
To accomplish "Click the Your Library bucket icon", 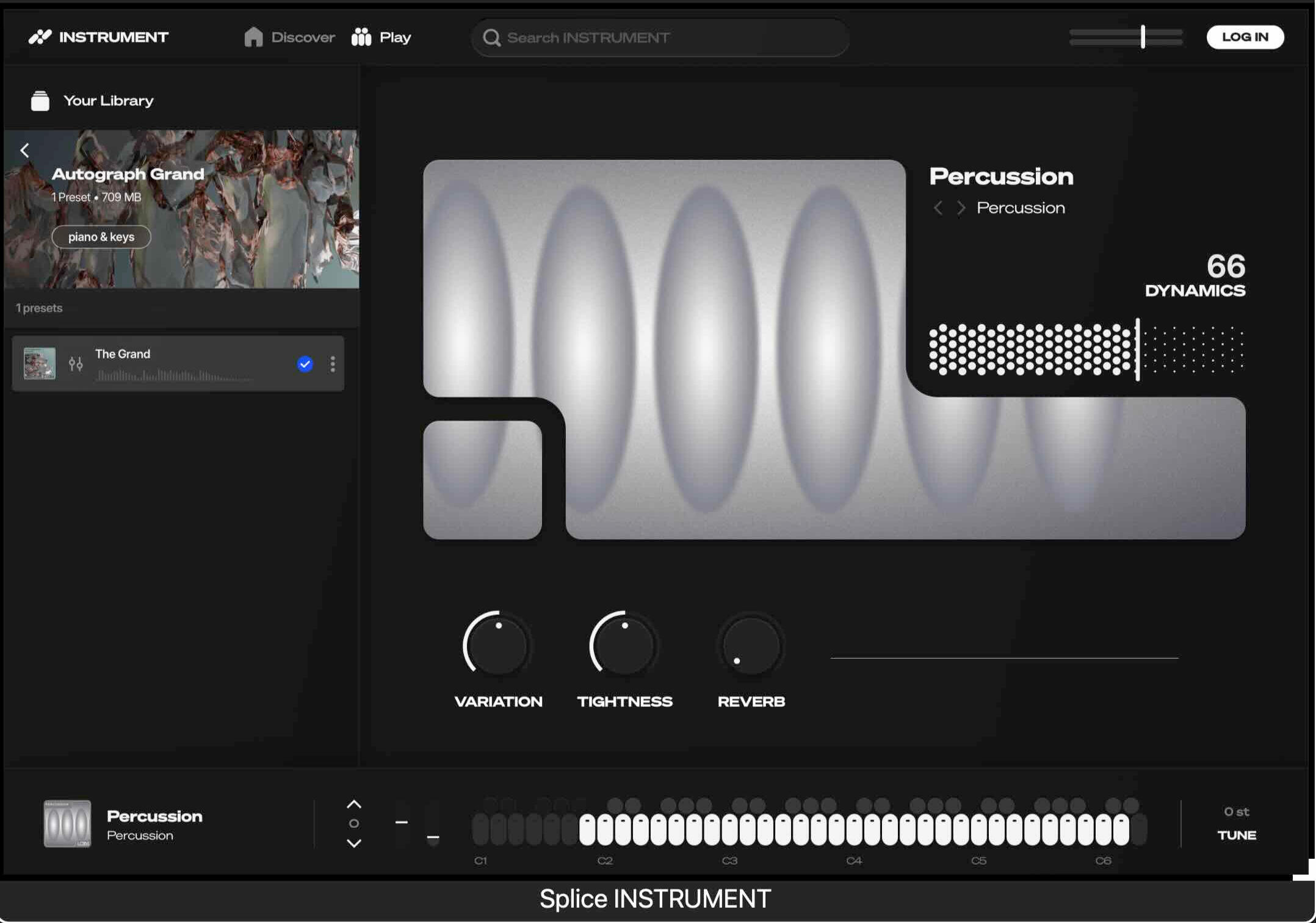I will coord(40,101).
